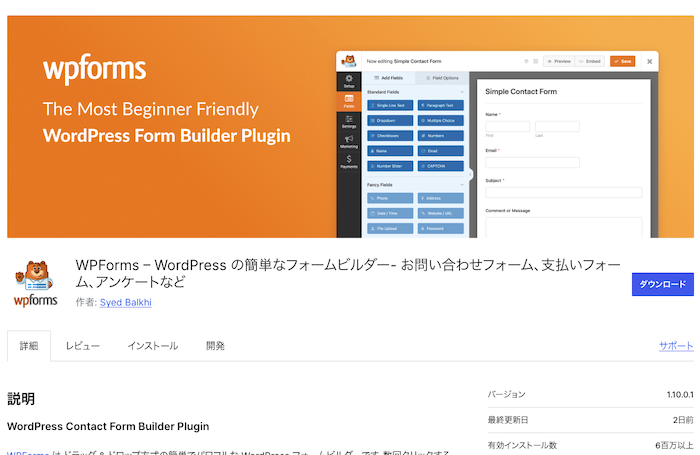Switch to the 開発 tab
This screenshot has height=455, width=700.
coord(215,346)
